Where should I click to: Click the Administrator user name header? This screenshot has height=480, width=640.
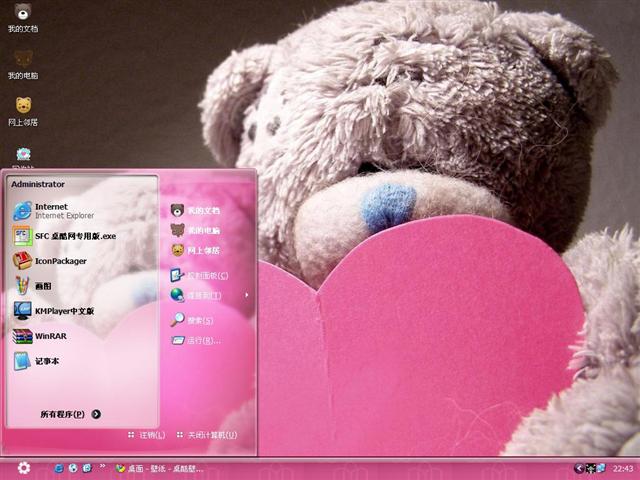tap(38, 184)
